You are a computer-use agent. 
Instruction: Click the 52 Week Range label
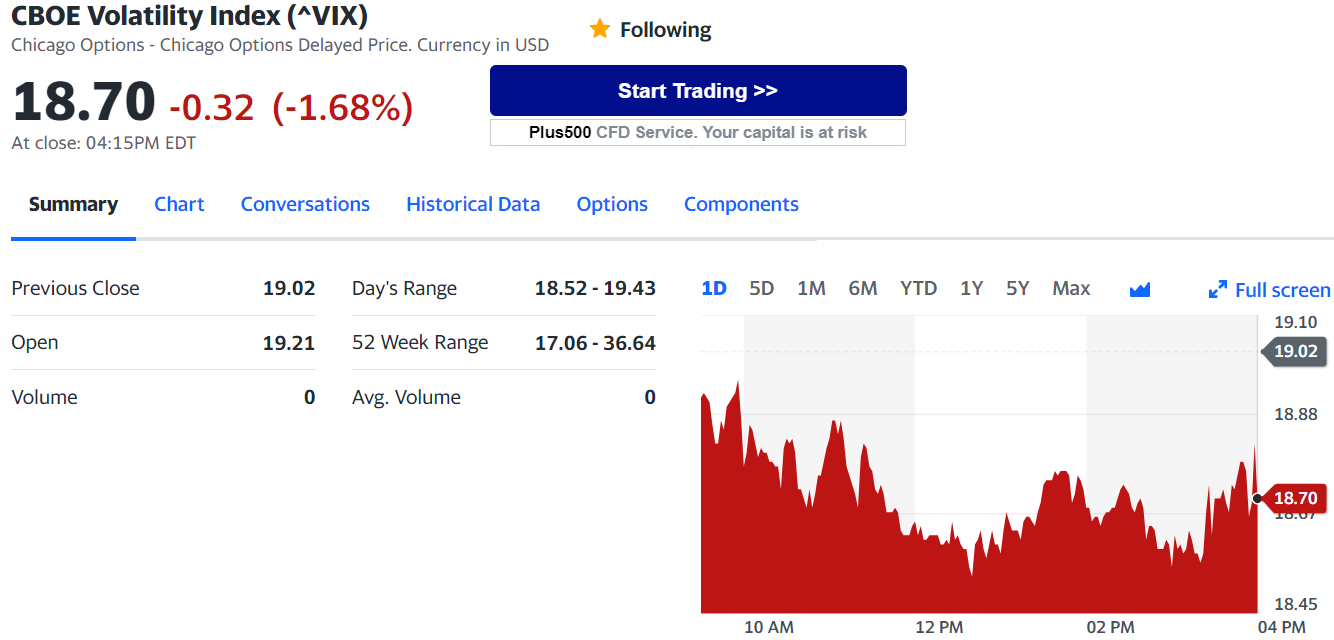420,343
